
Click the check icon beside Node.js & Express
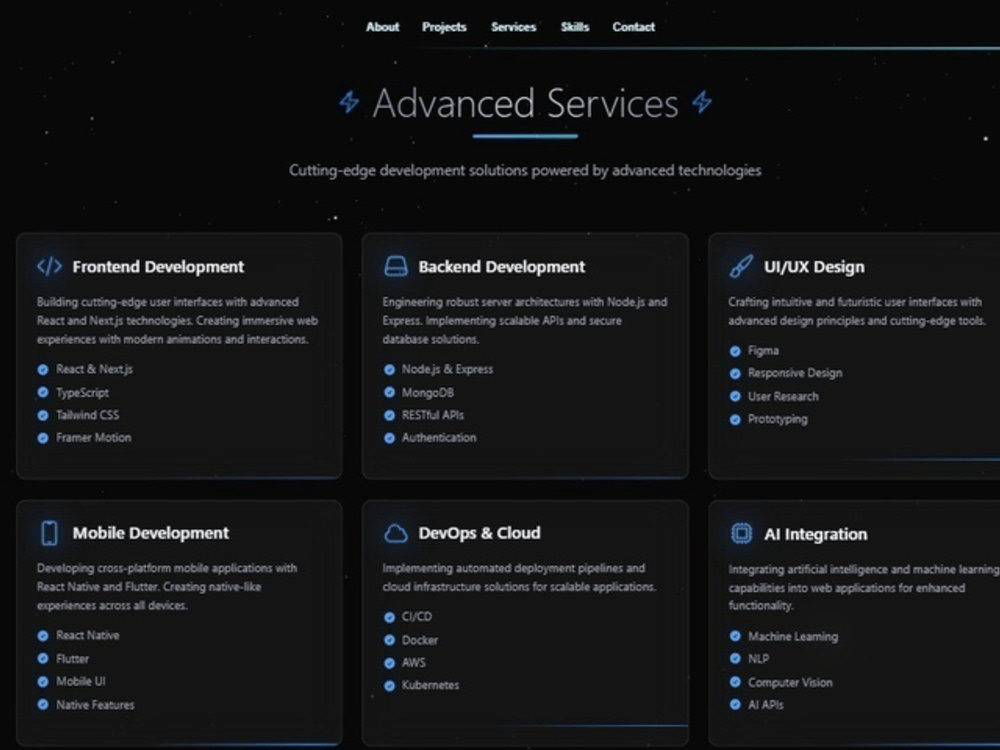tap(389, 369)
